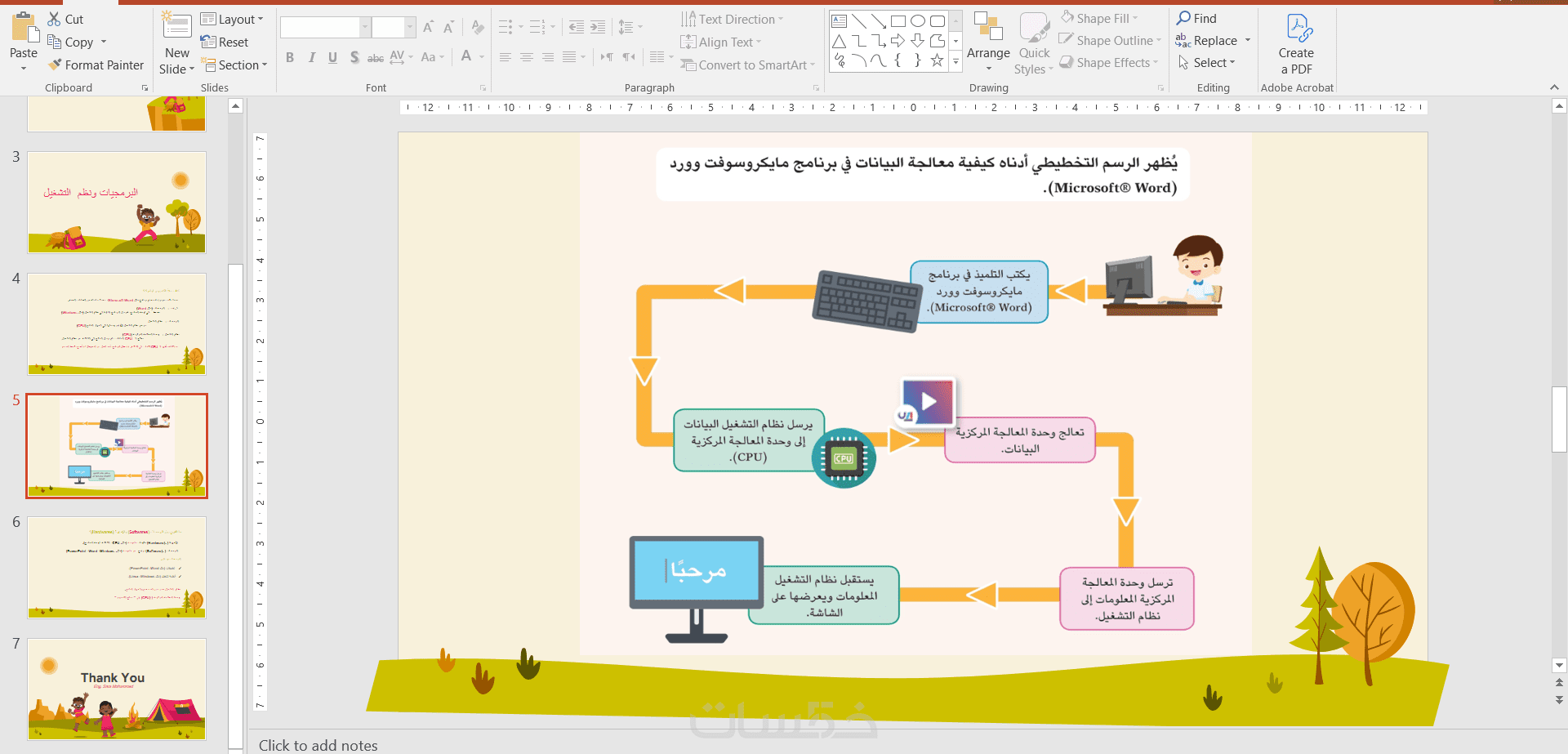Open the Clipboard dialog launcher
Image resolution: width=1568 pixels, height=754 pixels.
(x=145, y=88)
